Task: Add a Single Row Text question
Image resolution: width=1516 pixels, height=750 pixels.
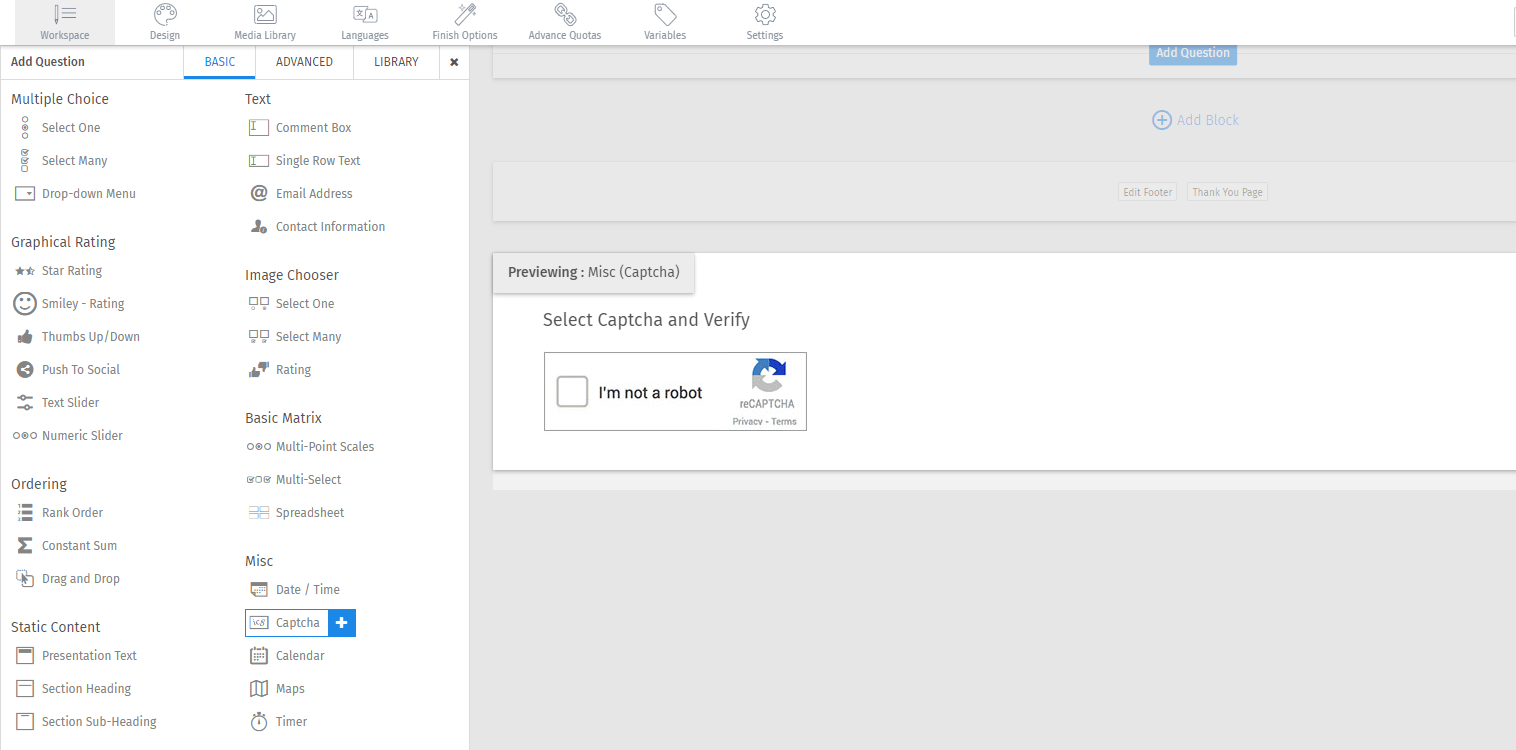Action: pyautogui.click(x=305, y=161)
